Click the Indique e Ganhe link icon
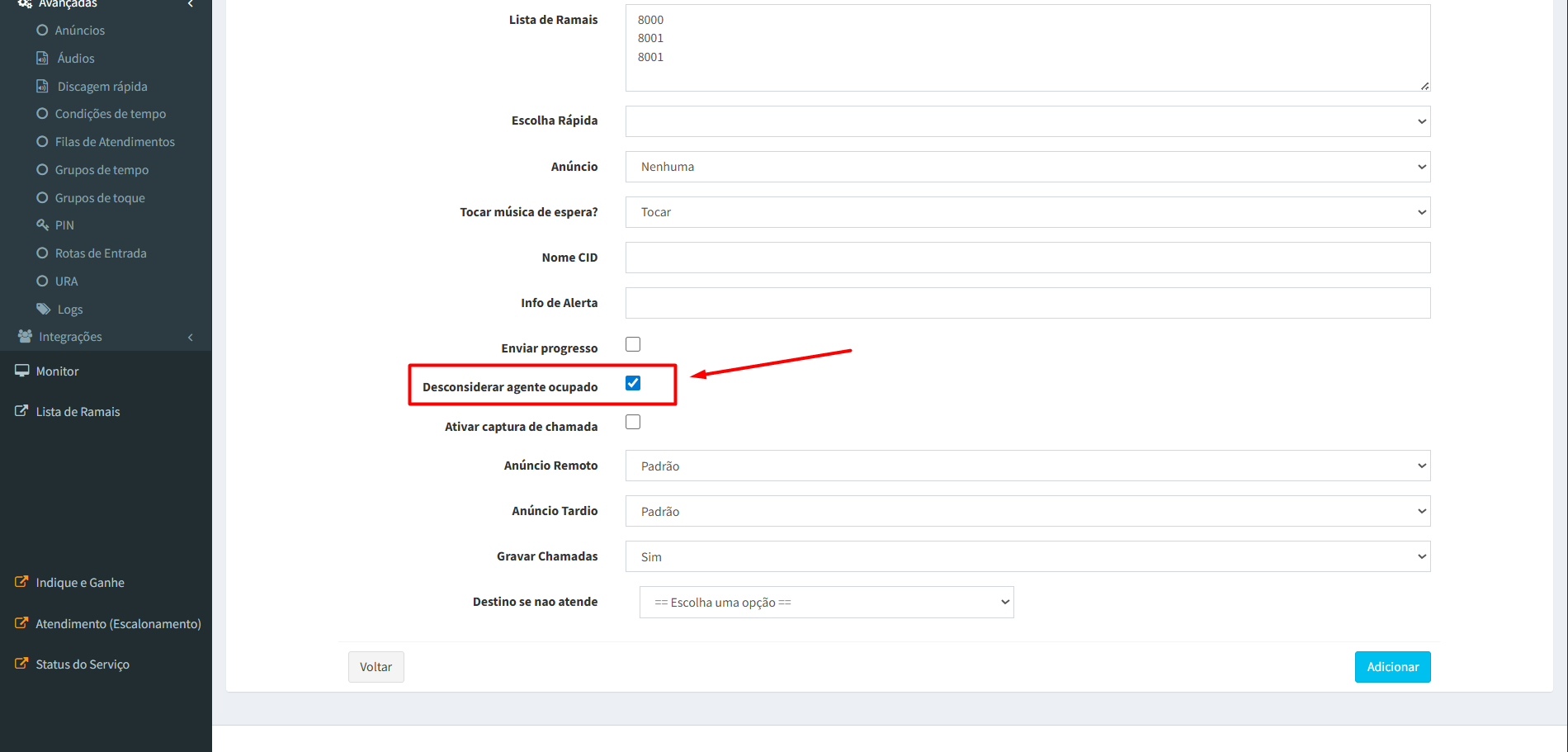The width and height of the screenshot is (1568, 752). pos(21,582)
